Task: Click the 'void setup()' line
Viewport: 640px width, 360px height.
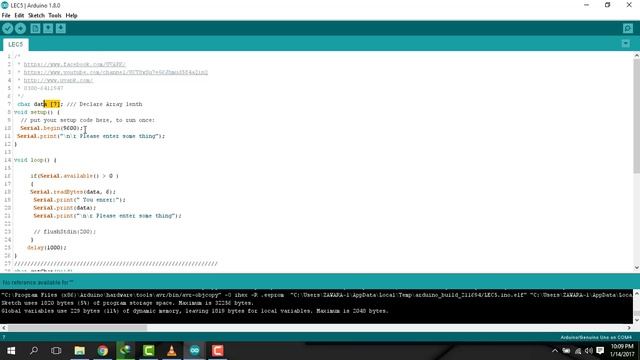Action: pos(37,112)
